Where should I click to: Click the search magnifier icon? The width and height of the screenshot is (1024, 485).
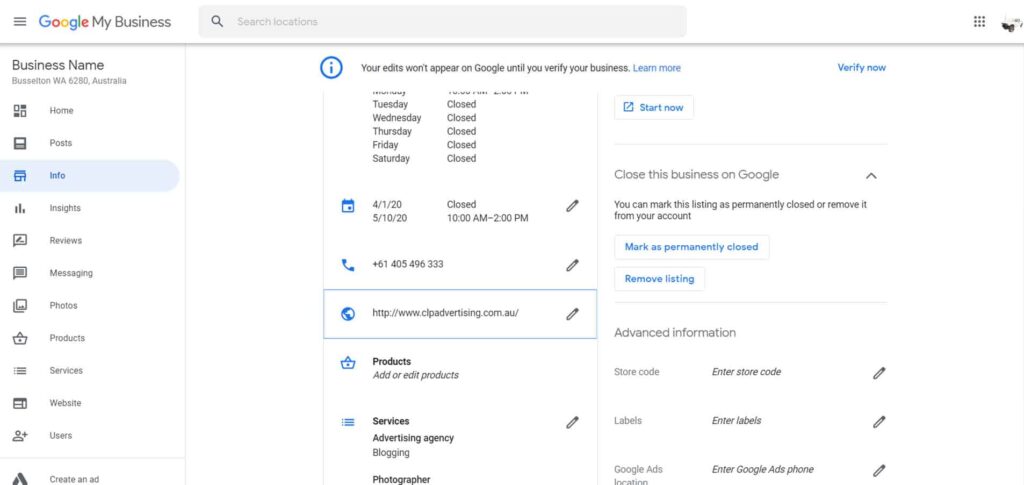[217, 22]
